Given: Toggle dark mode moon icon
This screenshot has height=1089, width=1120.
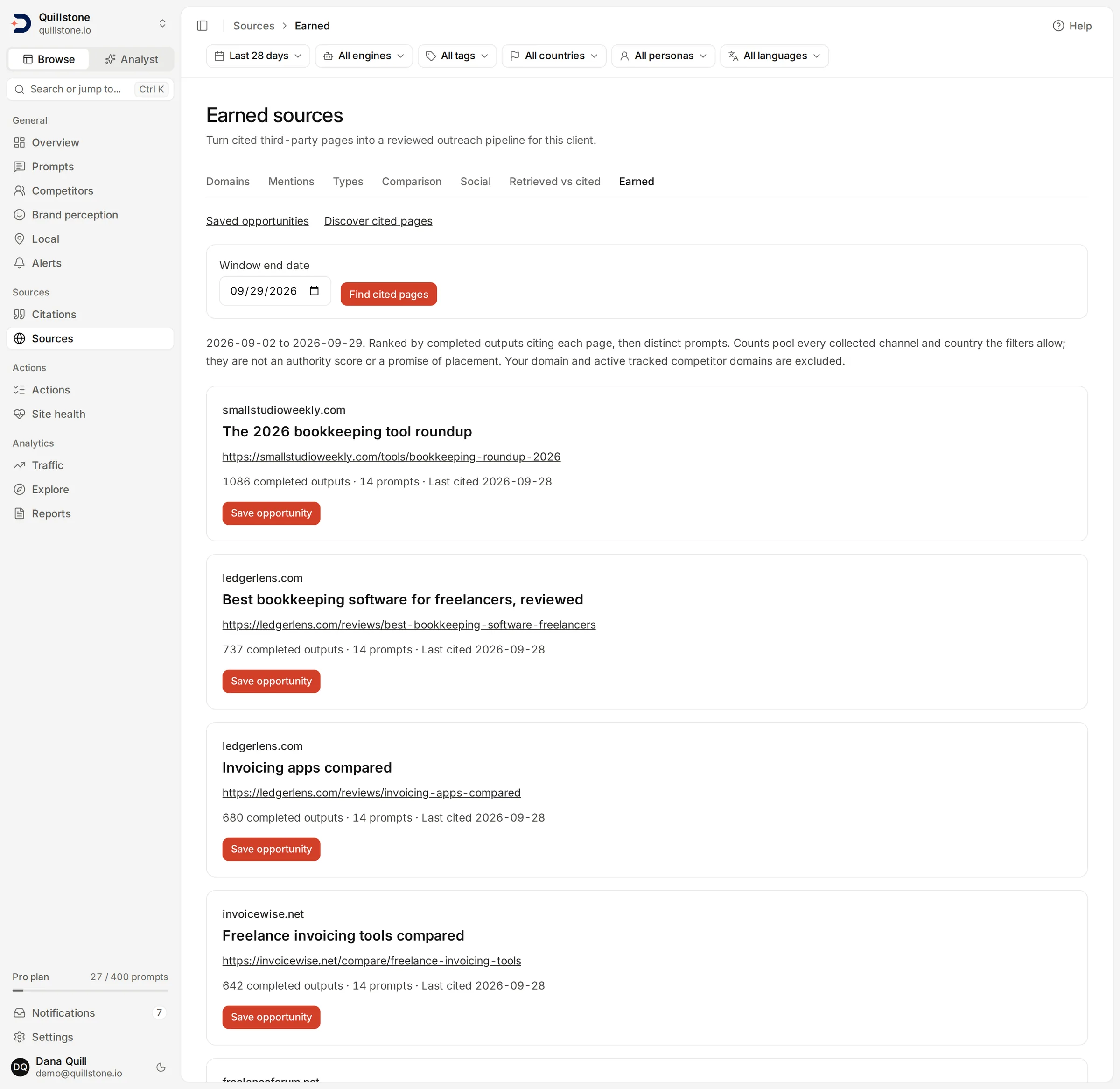Looking at the screenshot, I should tap(161, 1067).
